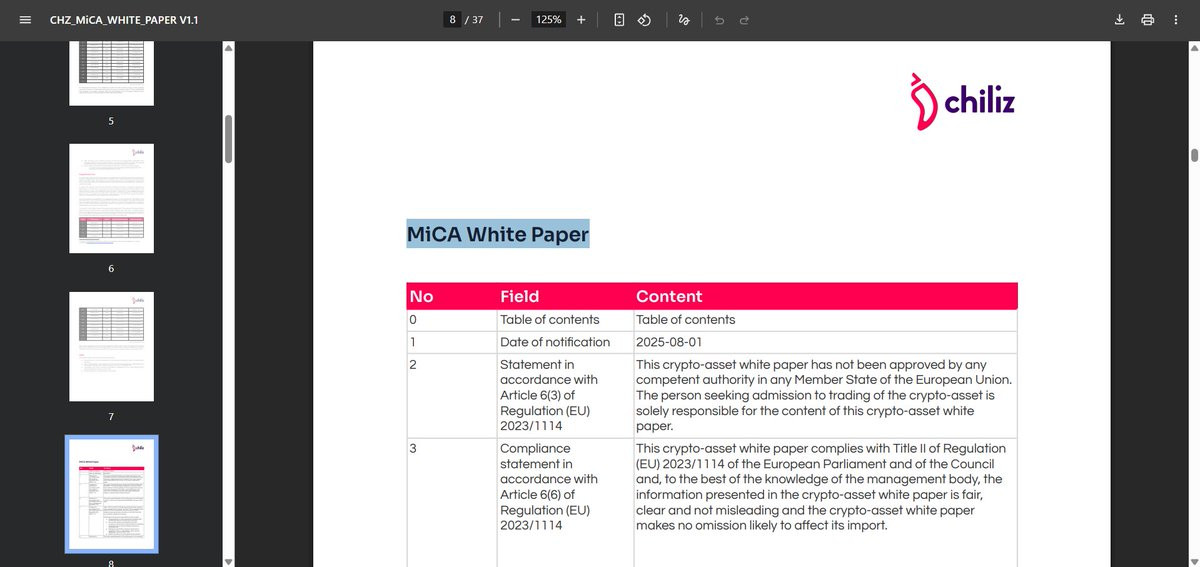Zoom out with the minus button
1200x567 pixels.
click(515, 19)
